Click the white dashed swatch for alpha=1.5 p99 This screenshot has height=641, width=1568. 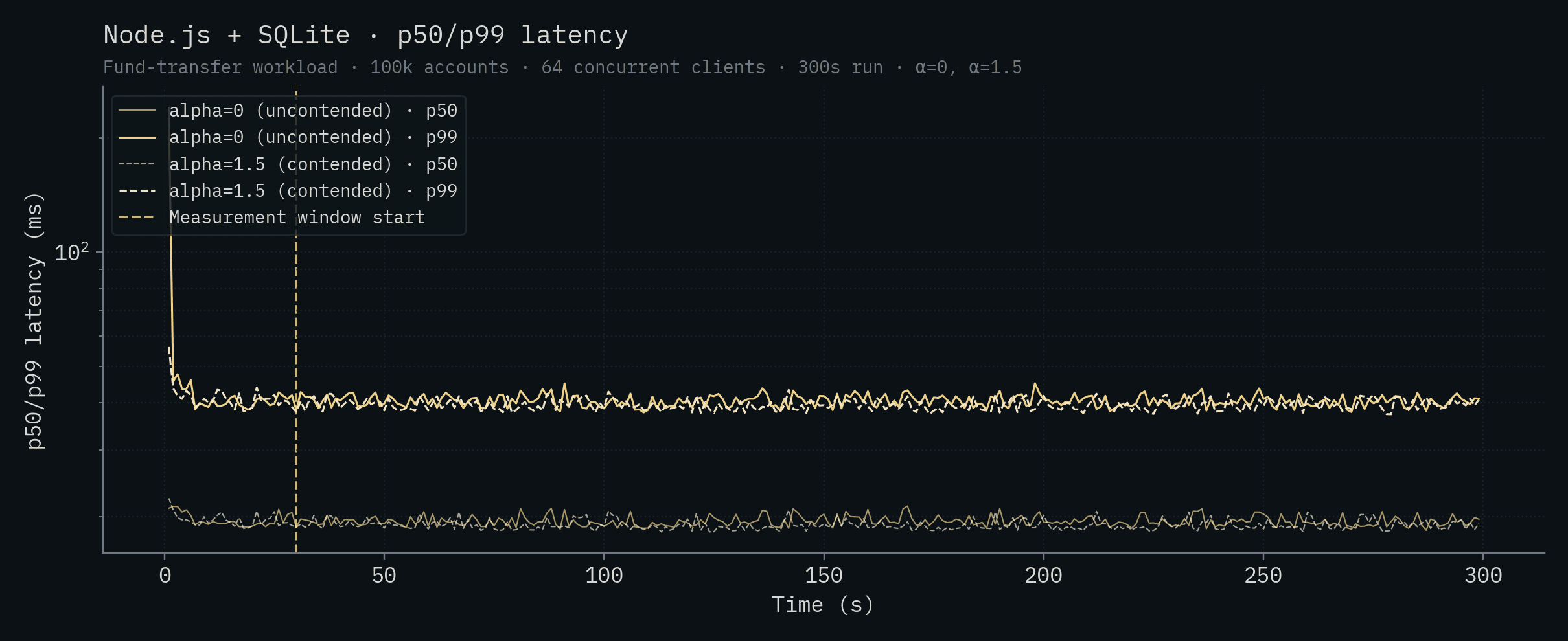point(137,191)
